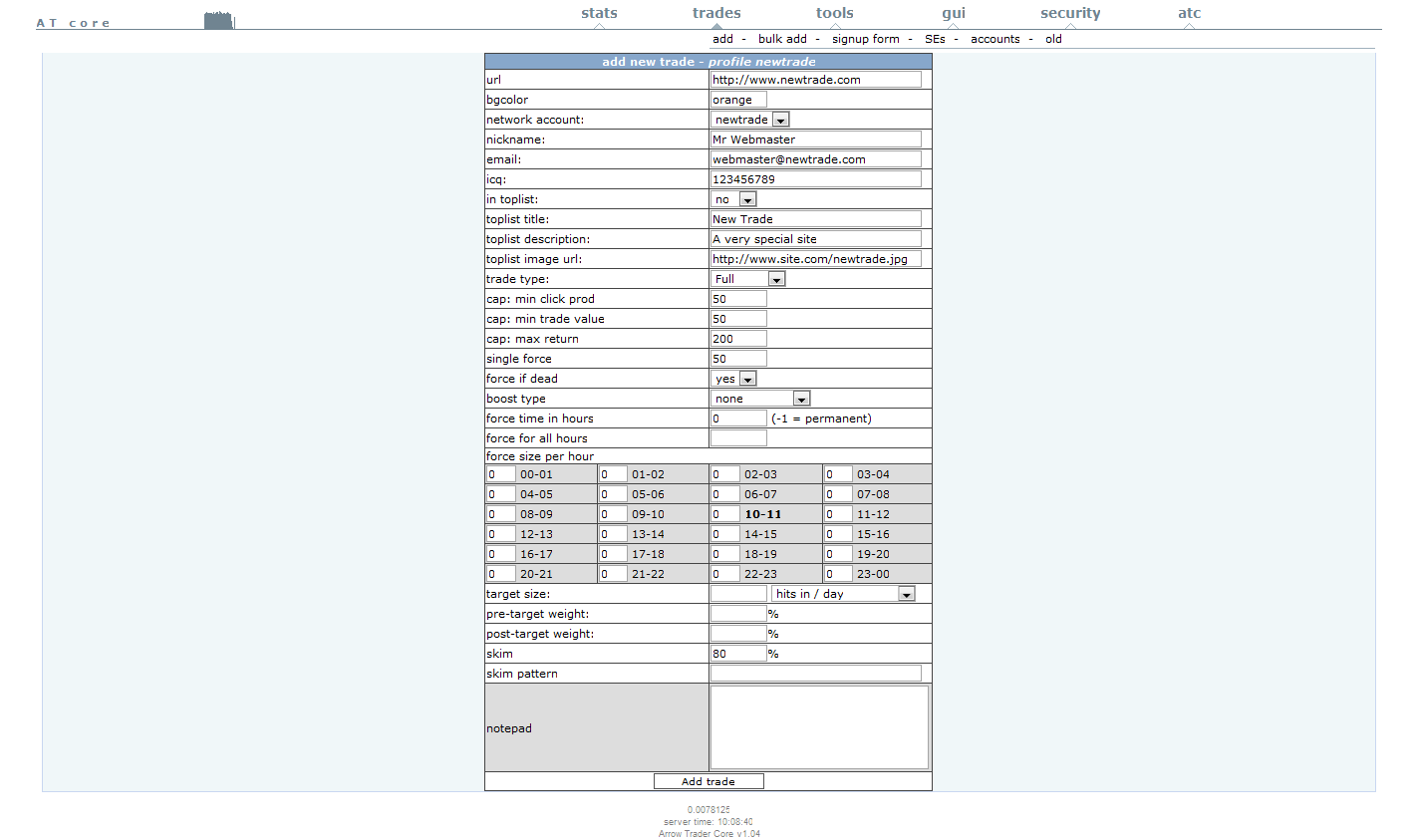Focus the 23-00 hour force field
Image resolution: width=1418 pixels, height=840 pixels.
pos(838,574)
